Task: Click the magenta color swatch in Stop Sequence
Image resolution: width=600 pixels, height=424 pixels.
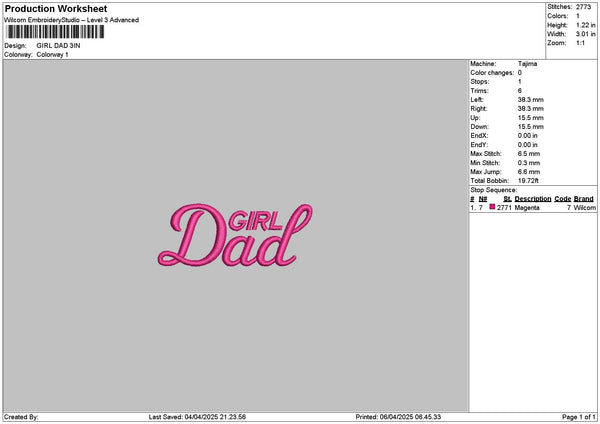Action: pyautogui.click(x=492, y=207)
